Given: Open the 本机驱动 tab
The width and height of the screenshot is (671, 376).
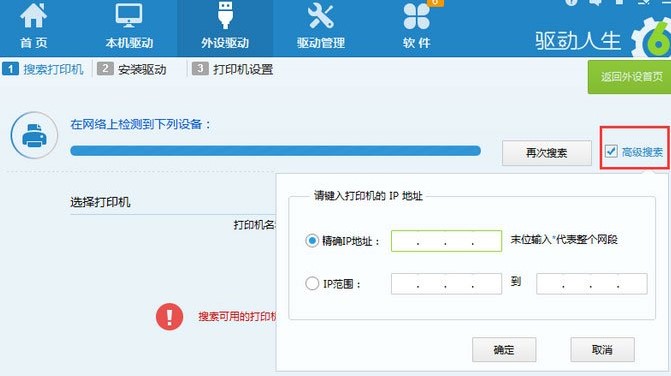Looking at the screenshot, I should point(129,28).
